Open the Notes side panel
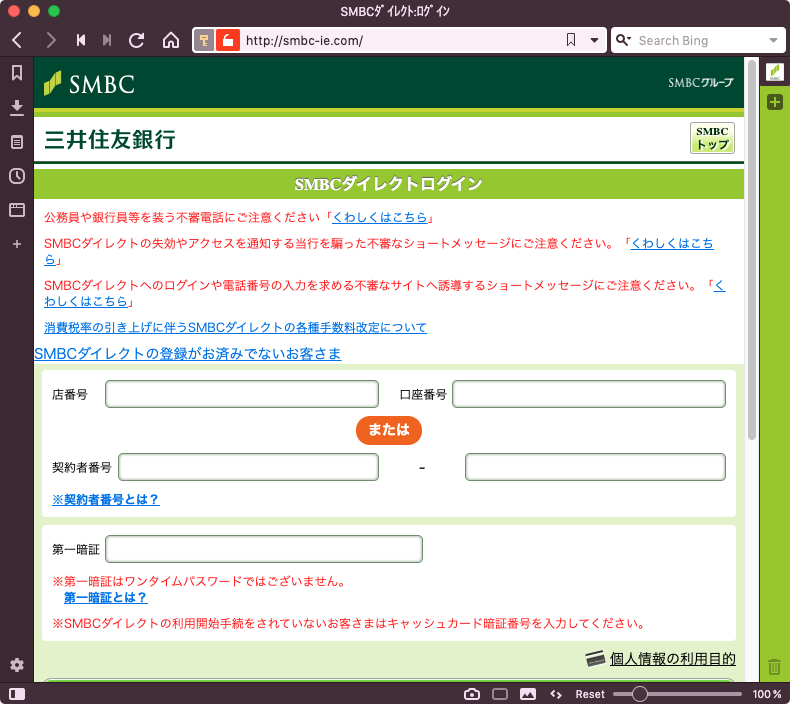Image resolution: width=790 pixels, height=704 pixels. (x=17, y=142)
